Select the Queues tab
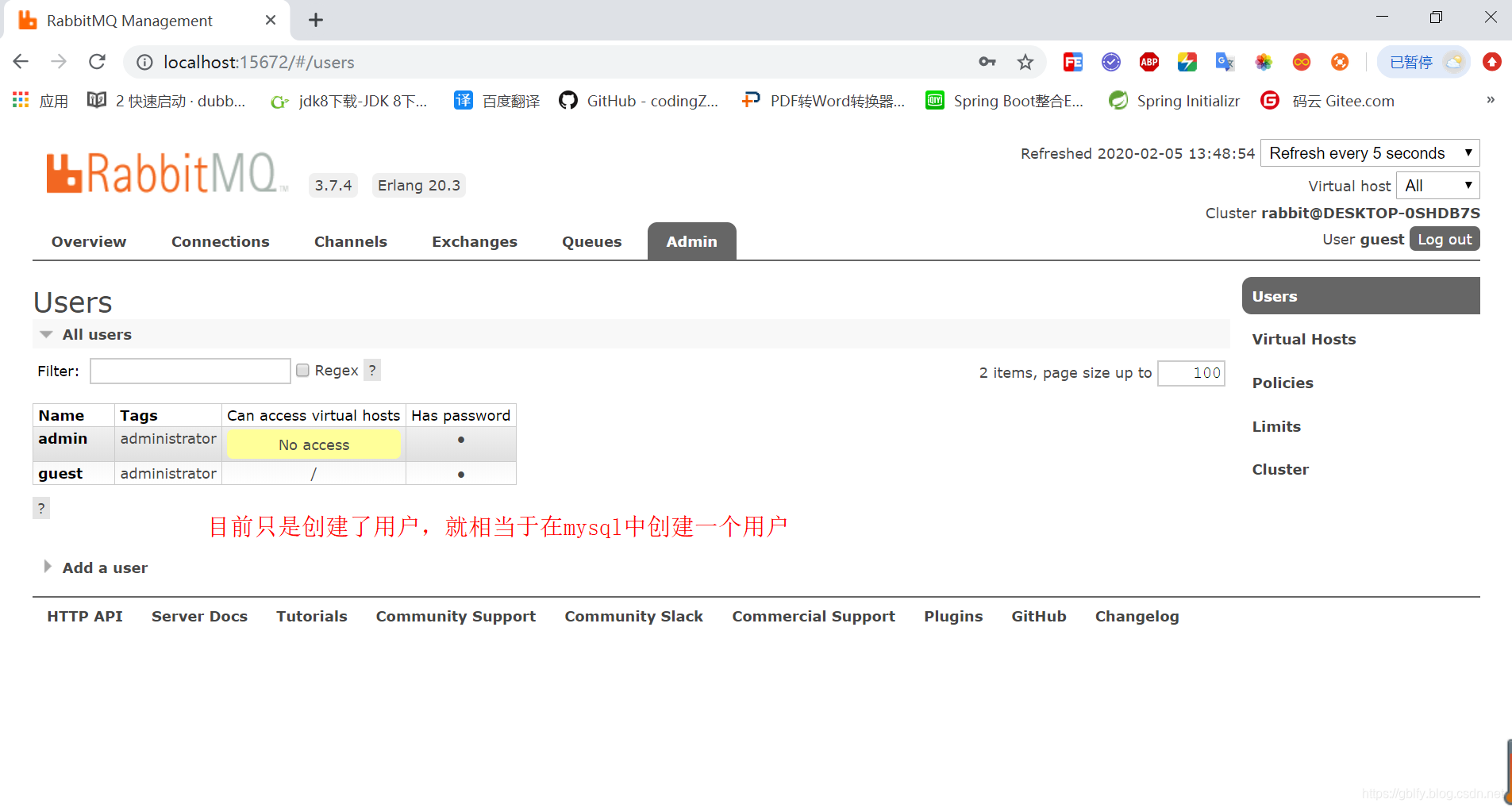Viewport: 1512px width, 808px height. [x=591, y=241]
